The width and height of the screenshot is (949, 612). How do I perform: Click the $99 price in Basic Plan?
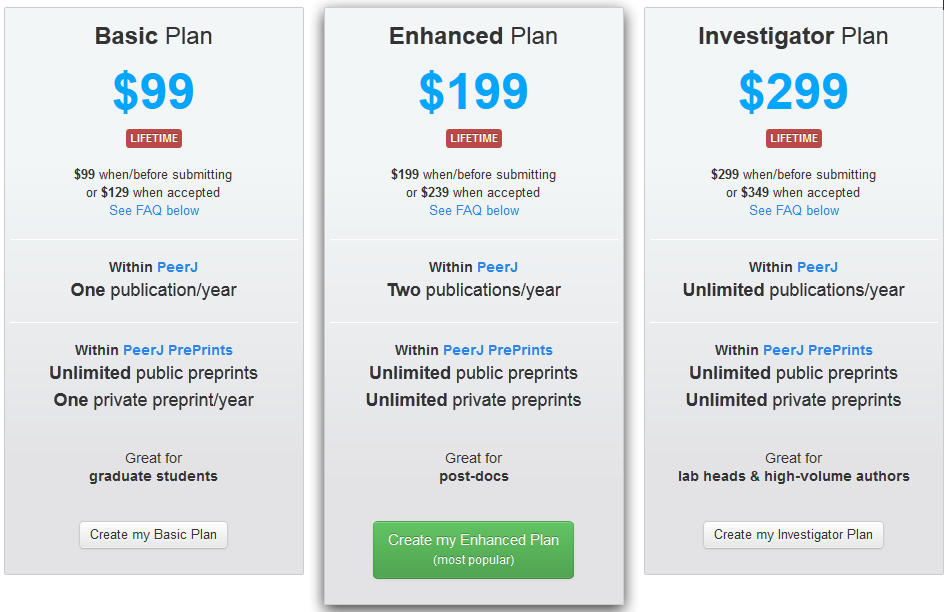[154, 92]
